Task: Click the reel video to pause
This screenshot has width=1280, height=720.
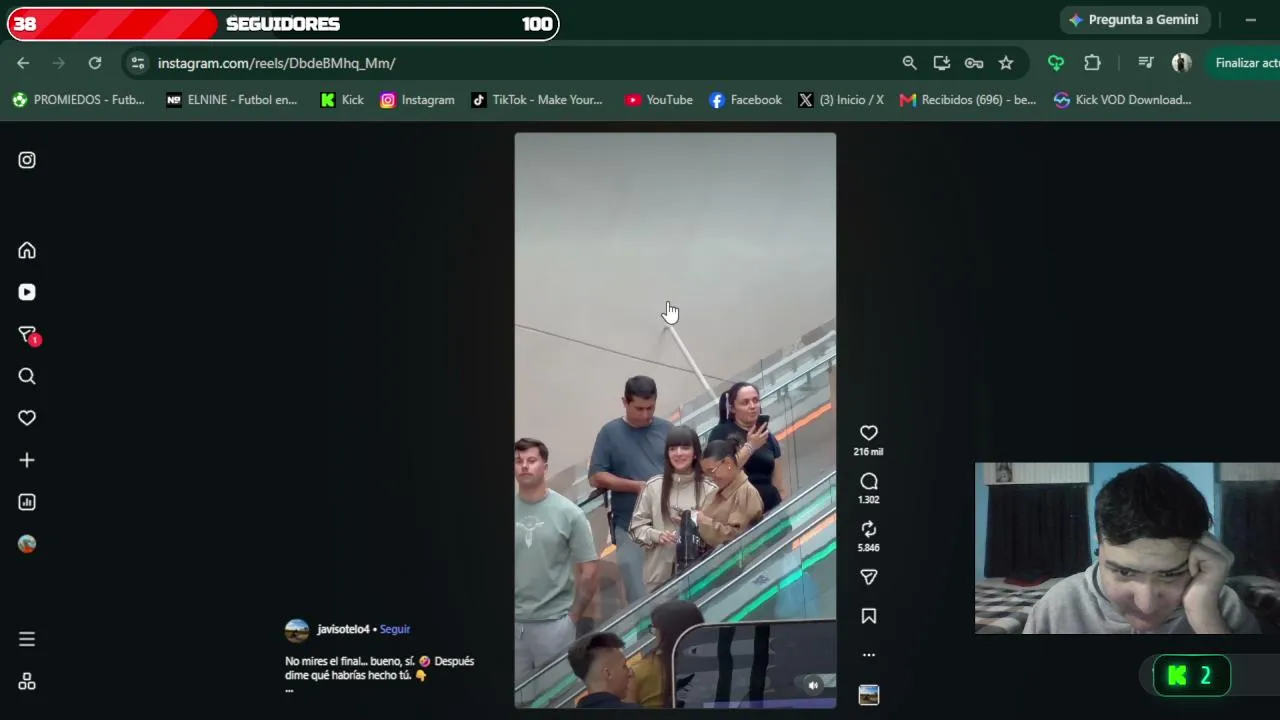Action: point(675,420)
